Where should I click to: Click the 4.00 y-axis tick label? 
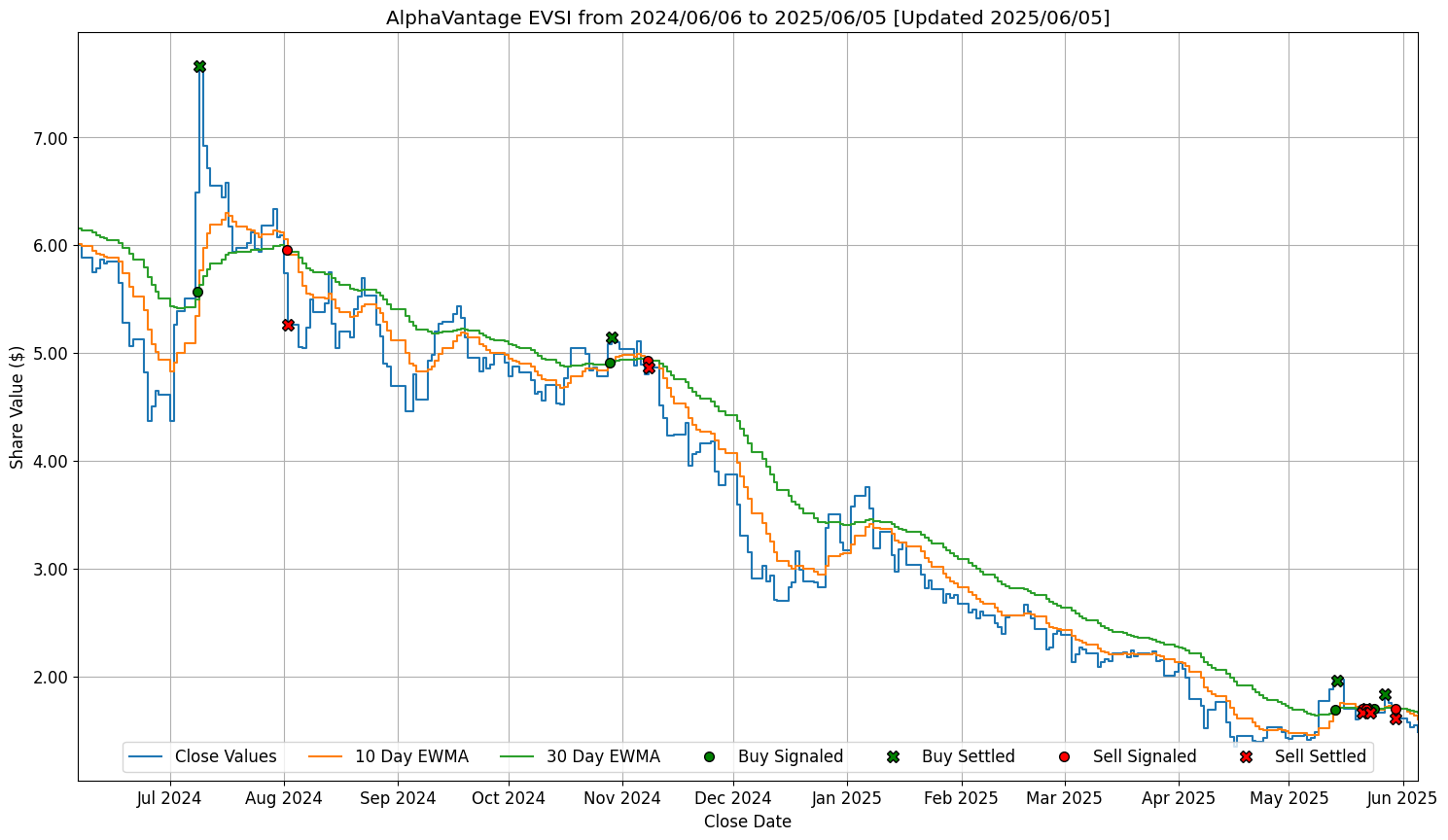(x=52, y=462)
